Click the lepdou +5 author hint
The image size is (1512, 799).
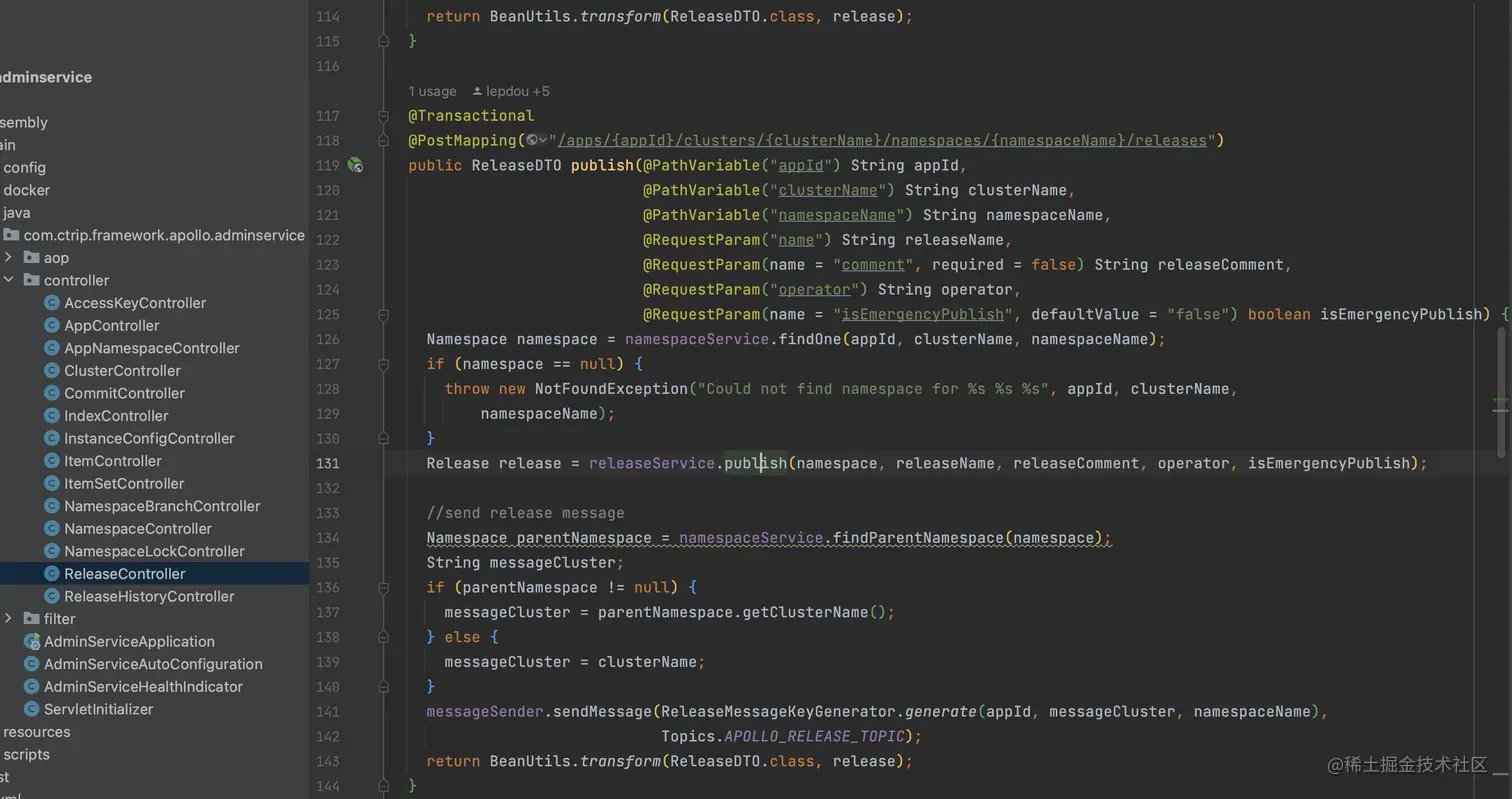tap(511, 91)
